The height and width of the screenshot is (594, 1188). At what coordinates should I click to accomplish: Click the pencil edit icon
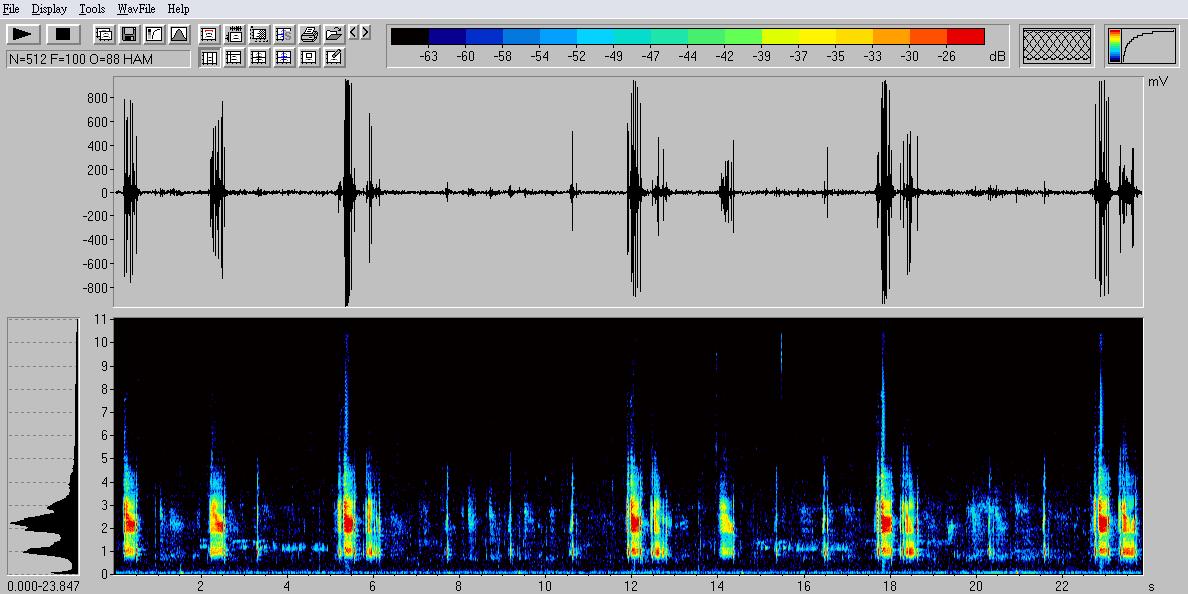pyautogui.click(x=334, y=58)
